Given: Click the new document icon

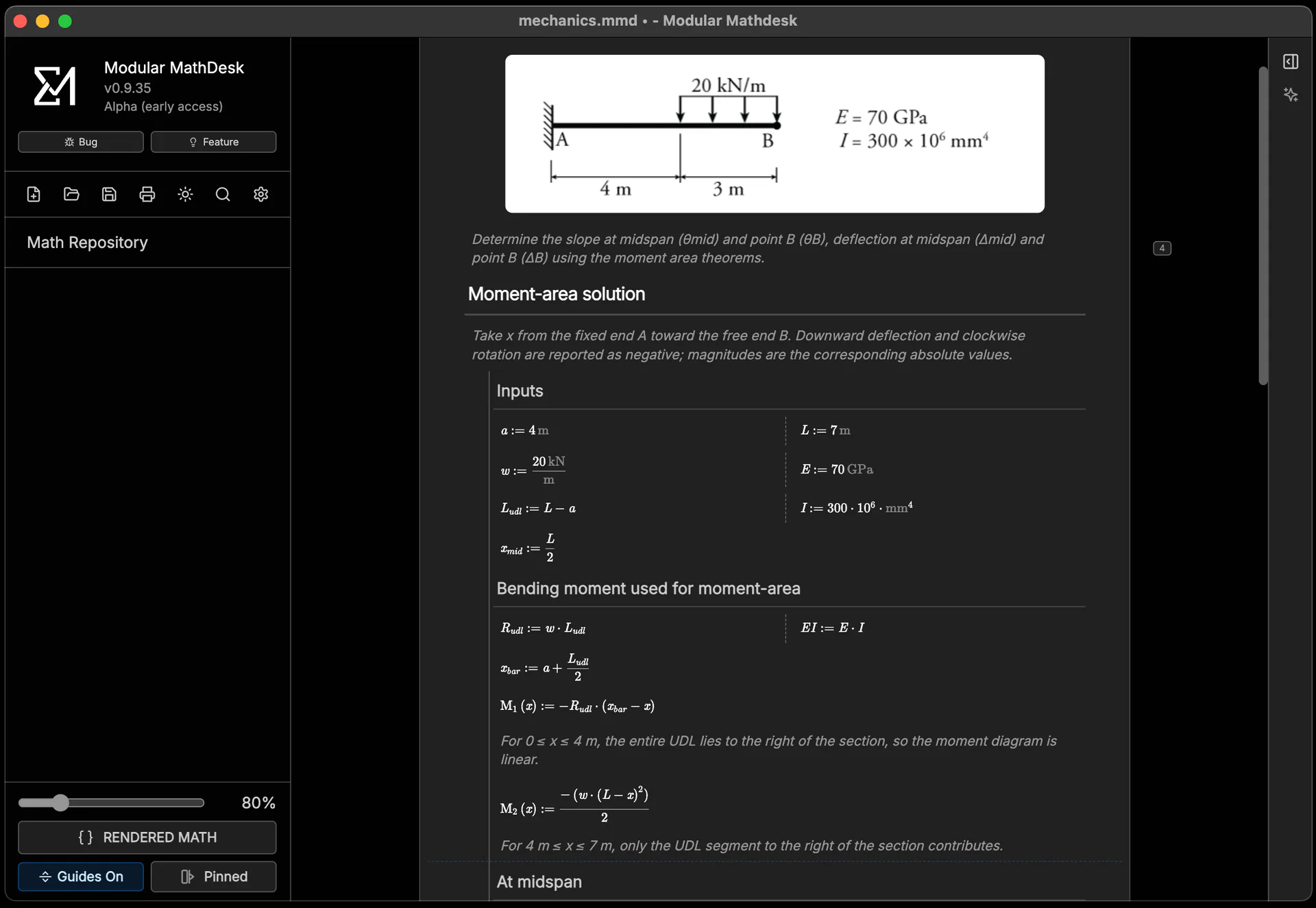Looking at the screenshot, I should (34, 195).
